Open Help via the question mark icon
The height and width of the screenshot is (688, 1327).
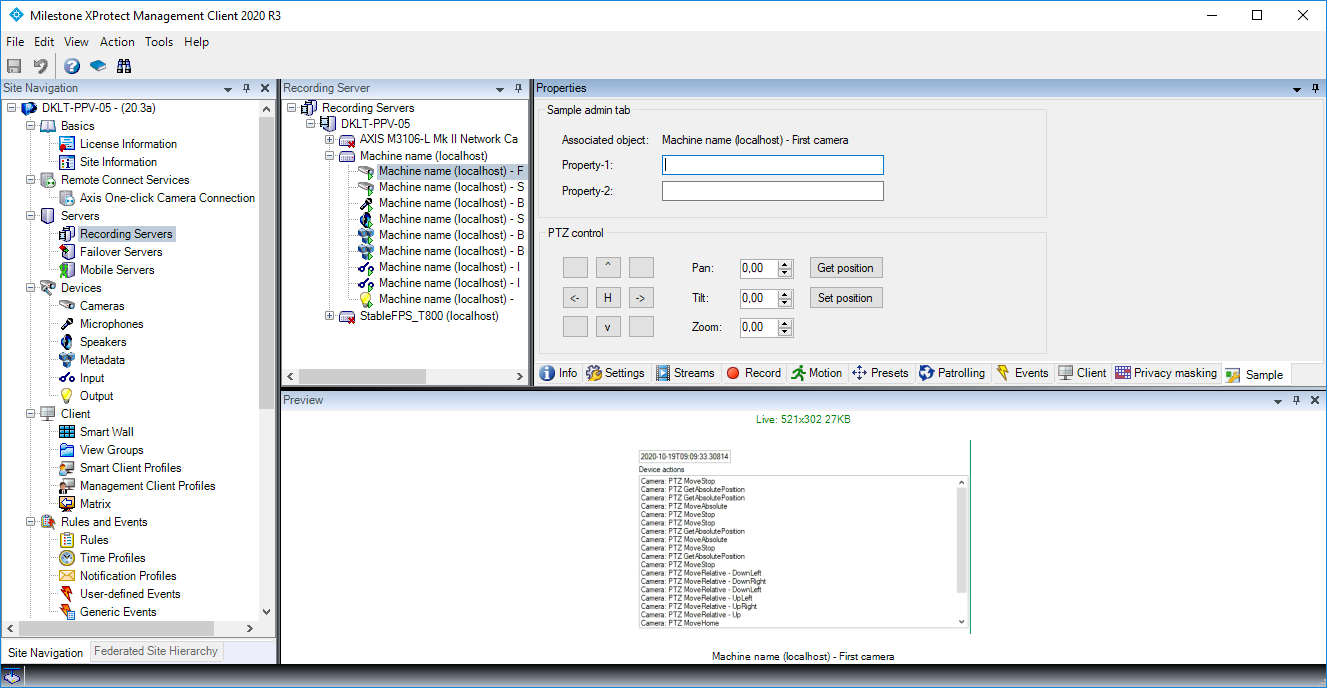point(72,66)
